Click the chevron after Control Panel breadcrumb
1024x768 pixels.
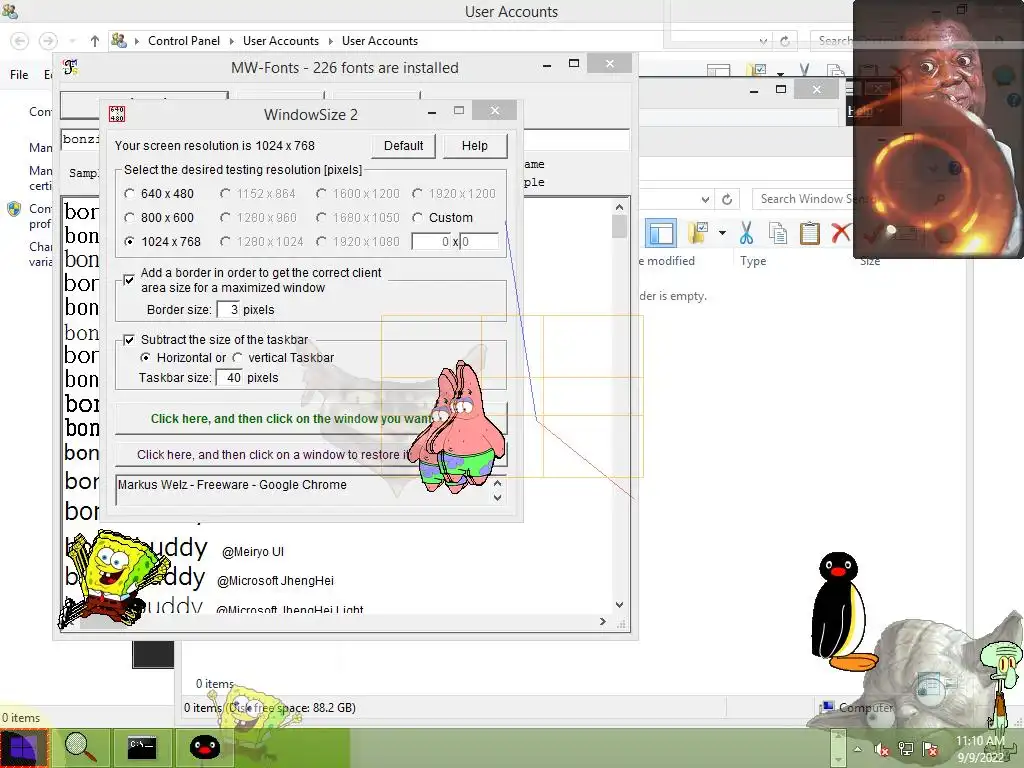pos(231,41)
